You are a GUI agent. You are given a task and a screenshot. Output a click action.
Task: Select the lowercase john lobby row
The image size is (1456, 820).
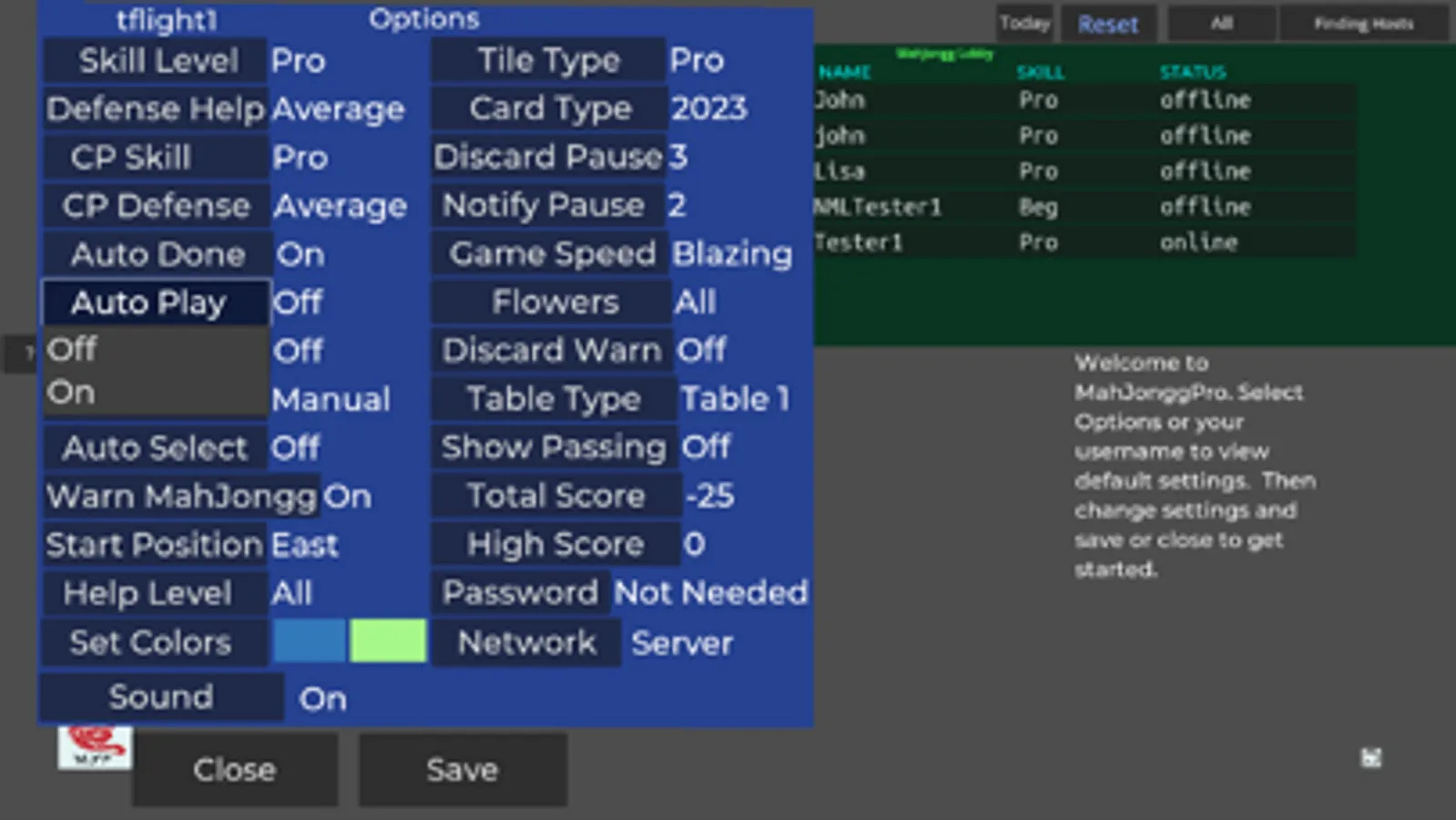click(x=1084, y=135)
